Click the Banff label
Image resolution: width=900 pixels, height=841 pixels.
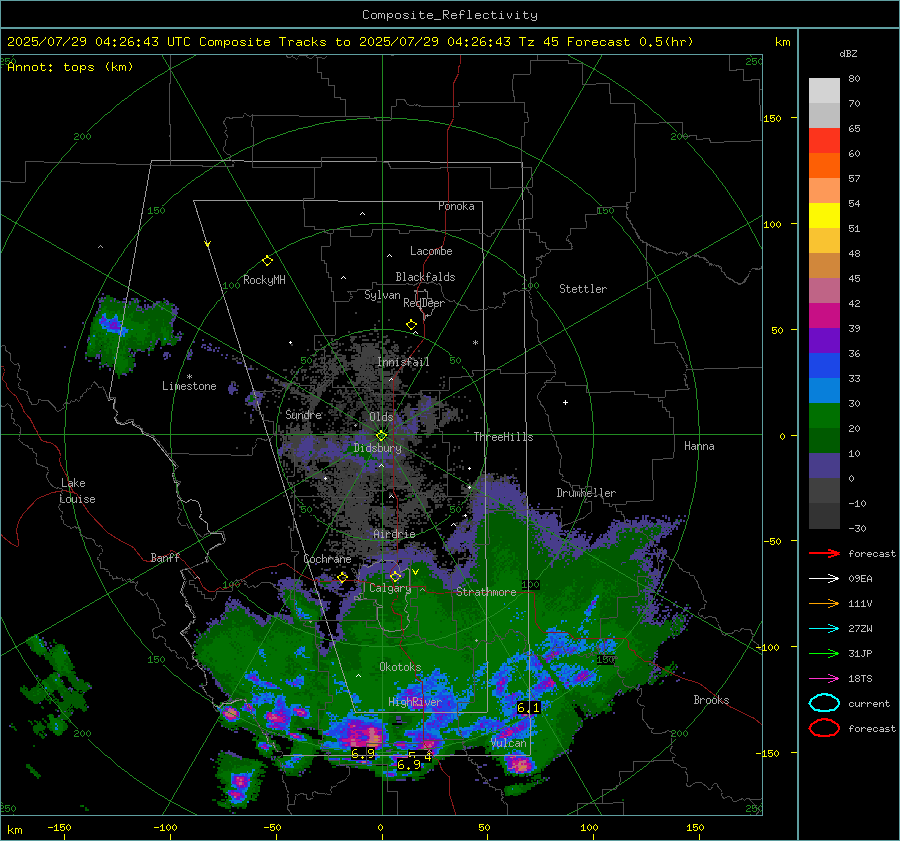165,557
